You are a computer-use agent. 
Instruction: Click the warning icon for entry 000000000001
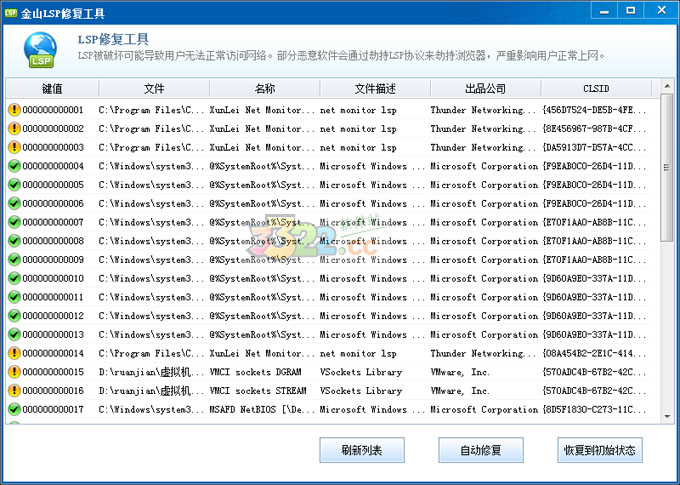[x=14, y=110]
